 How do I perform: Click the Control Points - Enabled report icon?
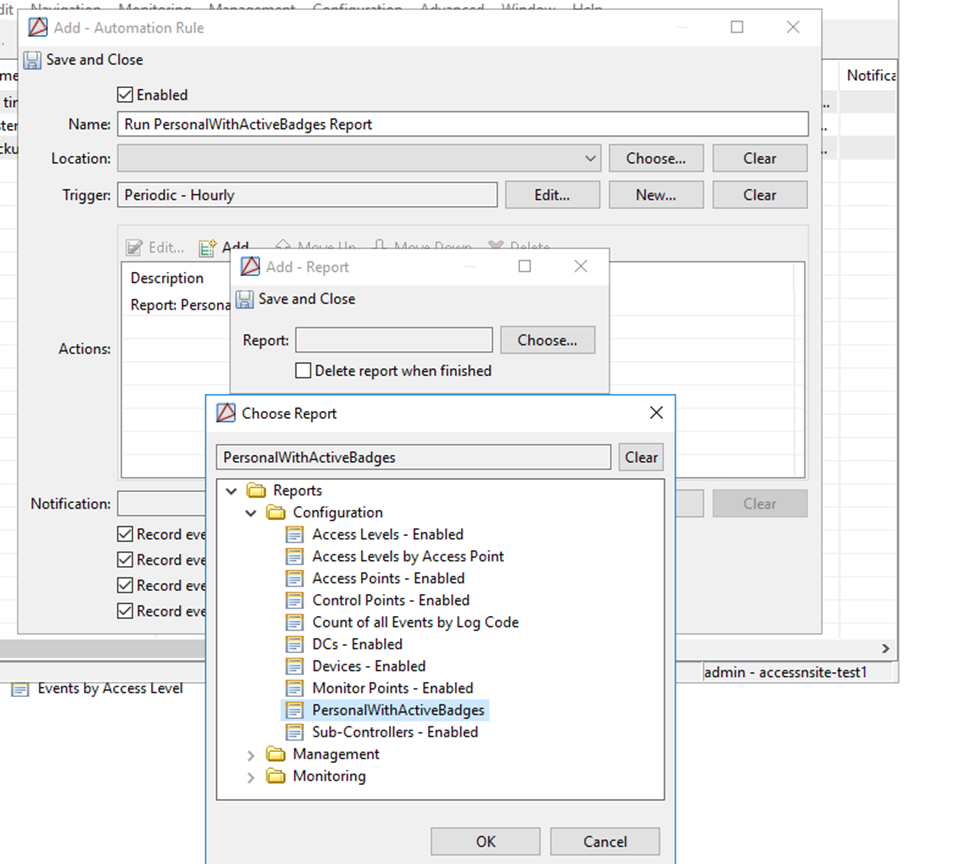pyautogui.click(x=295, y=600)
